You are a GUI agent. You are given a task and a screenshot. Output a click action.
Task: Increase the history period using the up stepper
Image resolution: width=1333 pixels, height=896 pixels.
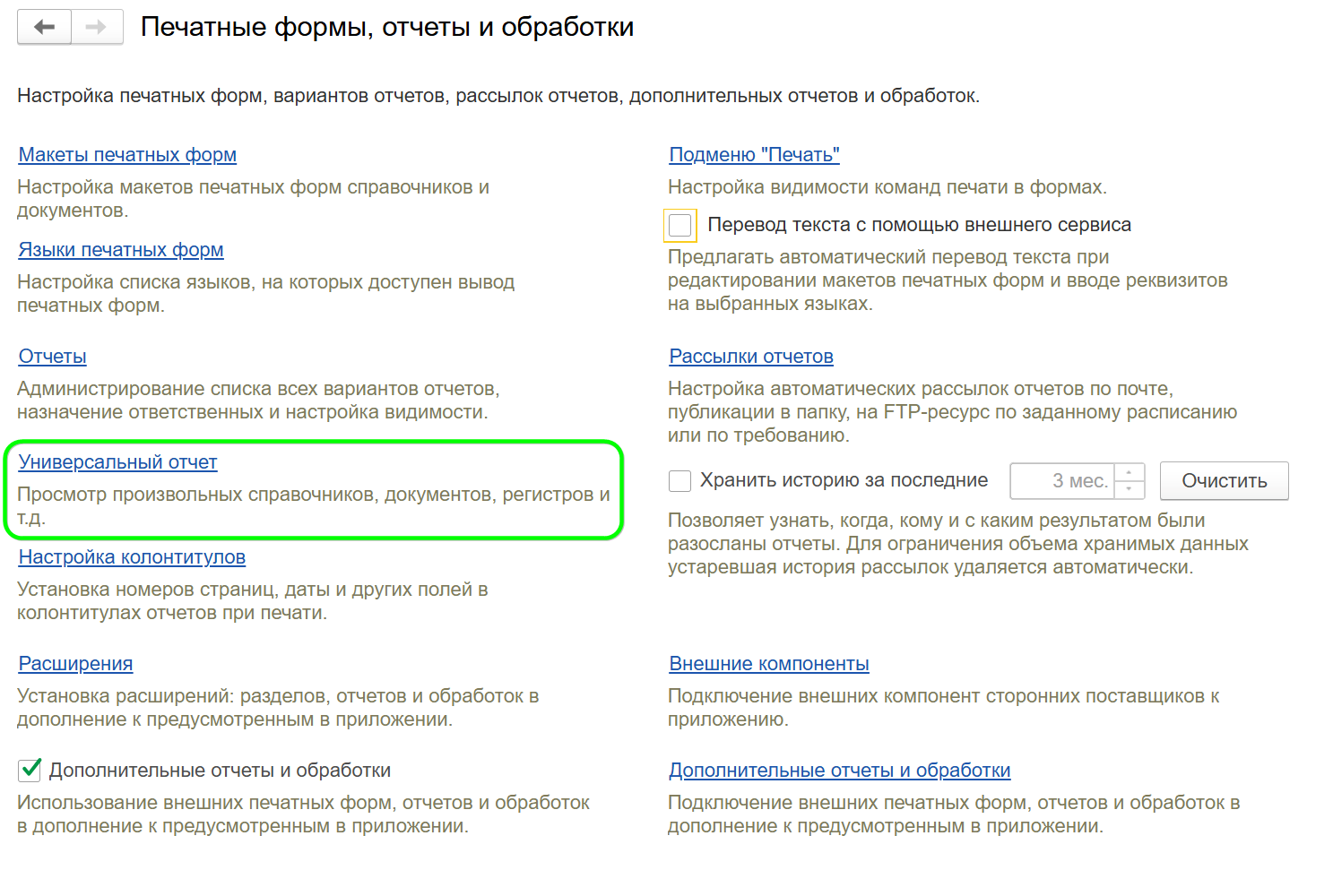(1131, 474)
